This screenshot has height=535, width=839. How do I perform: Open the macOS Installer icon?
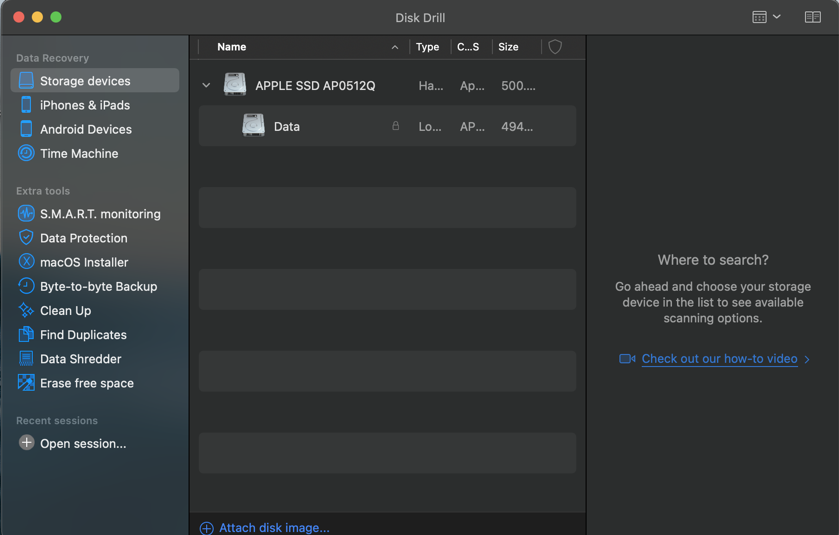click(x=26, y=262)
